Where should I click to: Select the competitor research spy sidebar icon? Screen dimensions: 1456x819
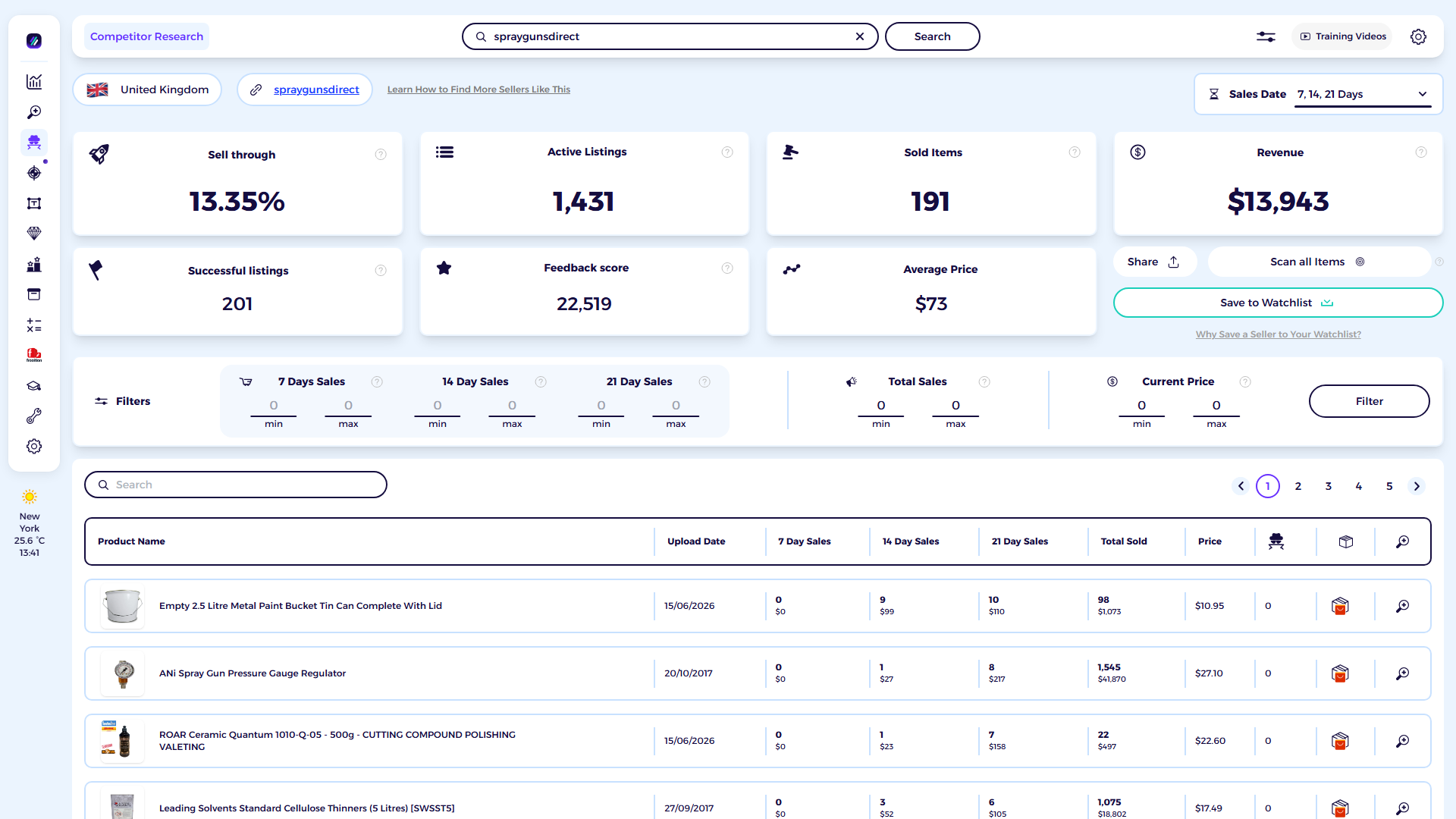point(34,143)
